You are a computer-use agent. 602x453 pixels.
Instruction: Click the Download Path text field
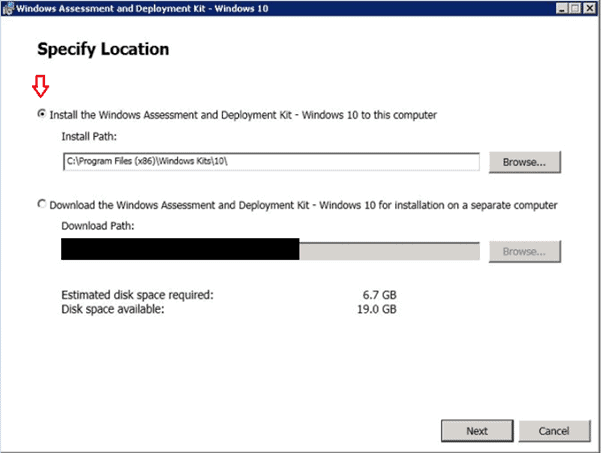(270, 250)
